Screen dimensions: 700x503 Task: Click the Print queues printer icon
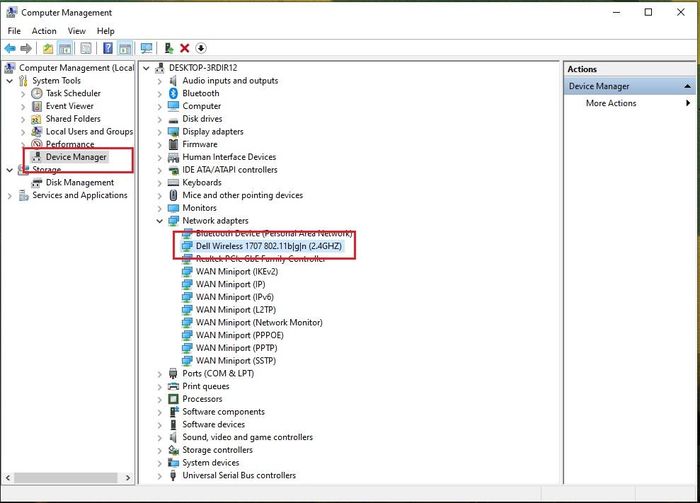pos(173,386)
